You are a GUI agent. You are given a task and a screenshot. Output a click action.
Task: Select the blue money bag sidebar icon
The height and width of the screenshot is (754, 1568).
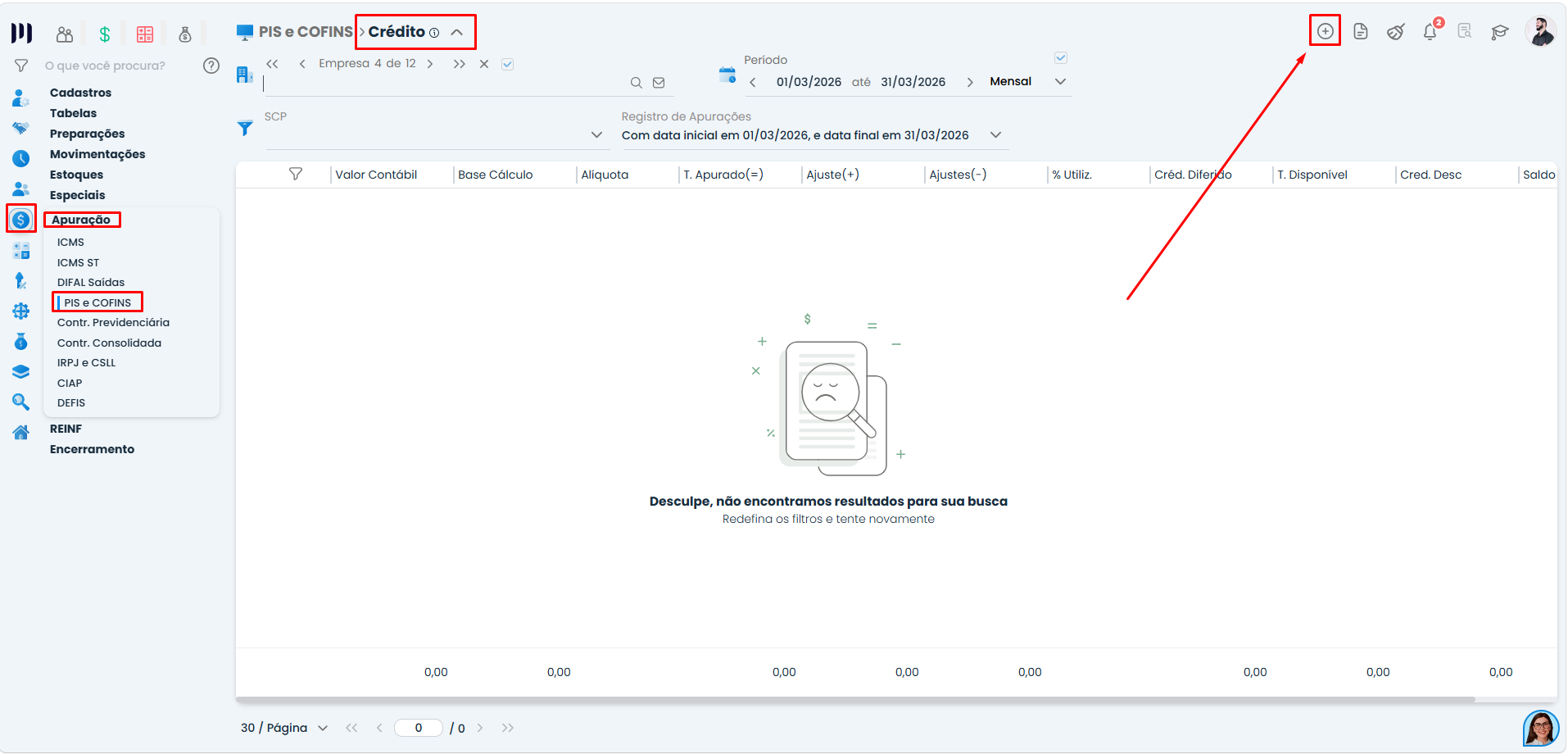coord(21,341)
